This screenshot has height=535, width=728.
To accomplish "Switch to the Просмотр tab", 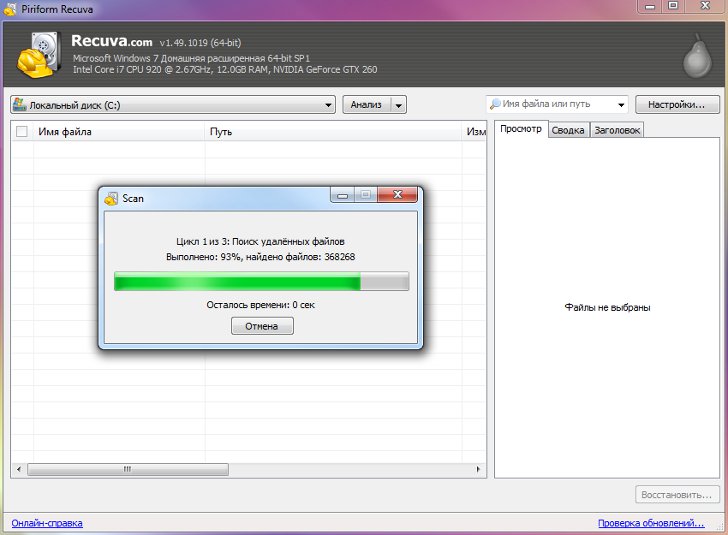I will click(x=521, y=129).
